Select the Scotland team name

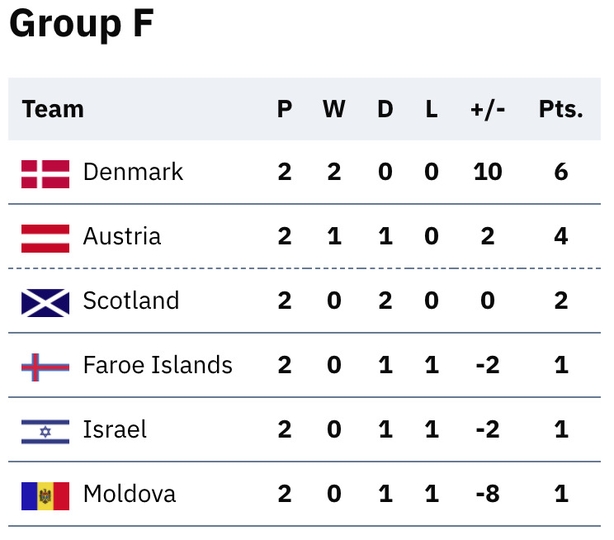click(x=131, y=300)
